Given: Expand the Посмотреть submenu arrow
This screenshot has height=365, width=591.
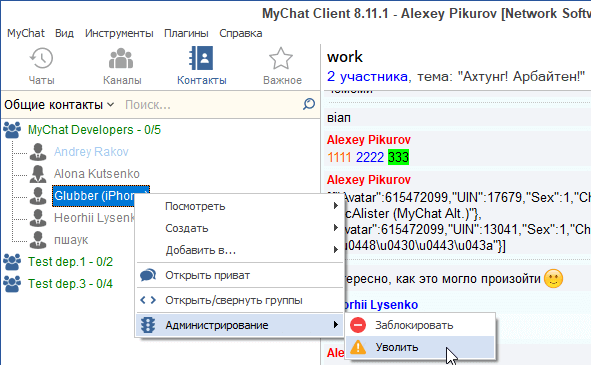Looking at the screenshot, I should tap(335, 206).
